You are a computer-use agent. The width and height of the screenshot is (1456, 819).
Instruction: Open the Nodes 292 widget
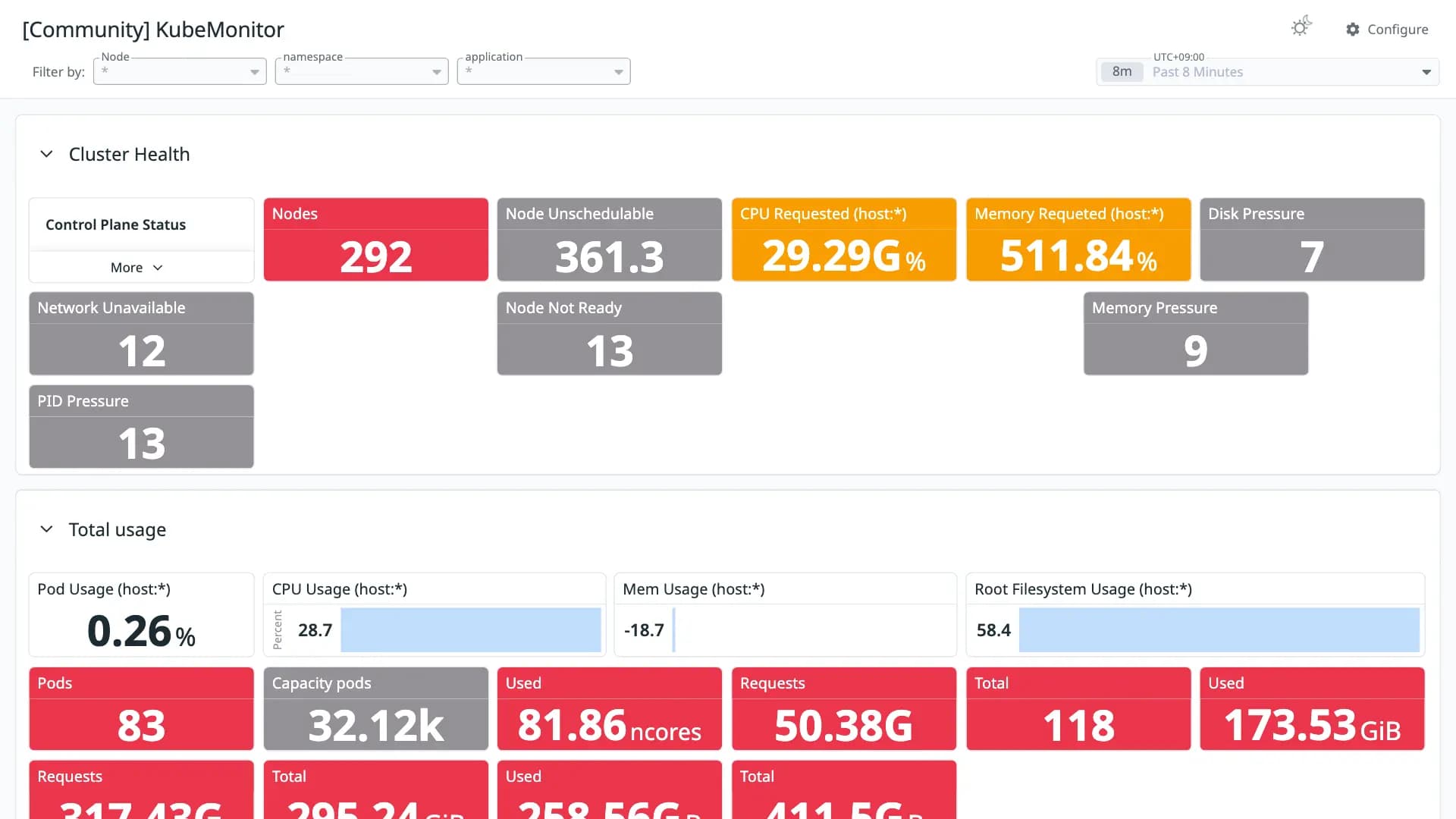(x=376, y=240)
